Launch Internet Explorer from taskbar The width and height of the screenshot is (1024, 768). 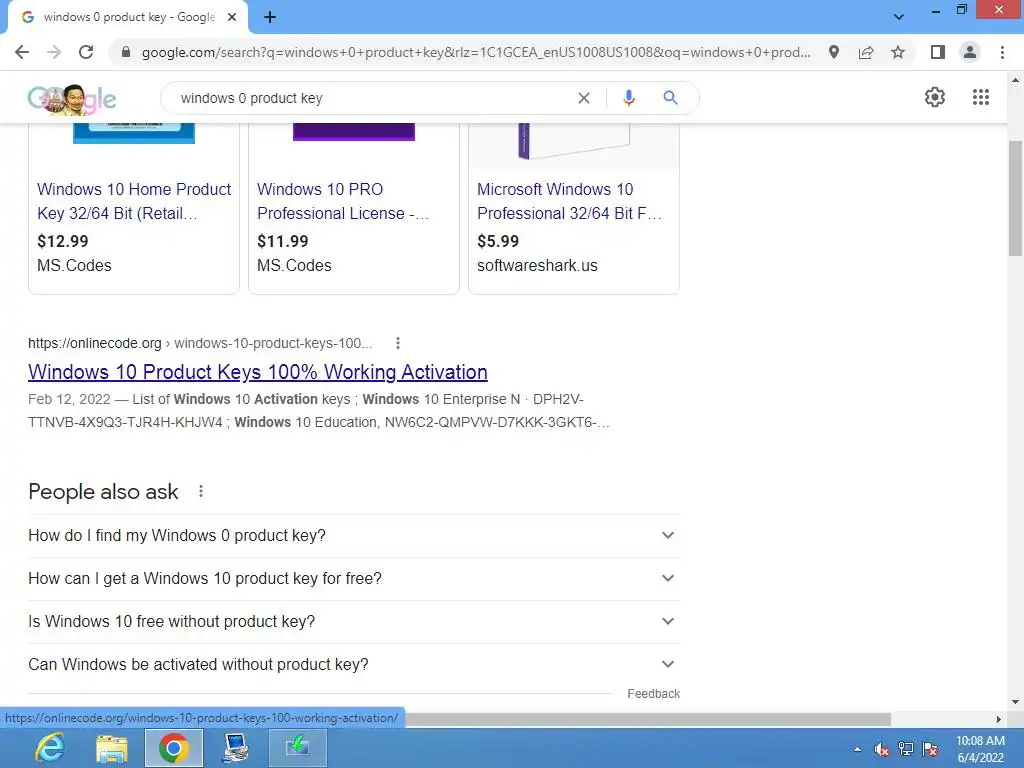pos(50,748)
